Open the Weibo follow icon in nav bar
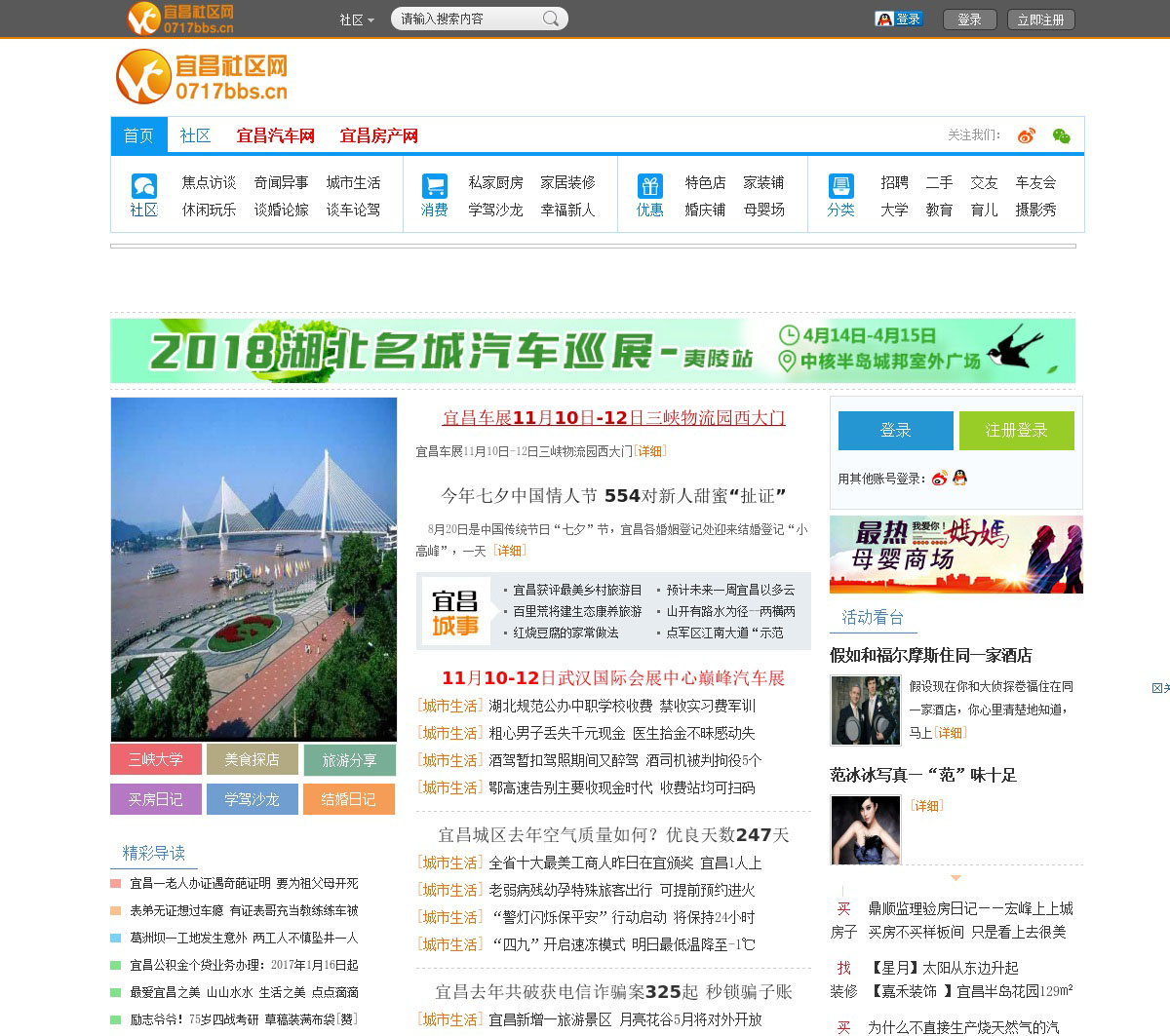The height and width of the screenshot is (1036, 1170). 1026,135
